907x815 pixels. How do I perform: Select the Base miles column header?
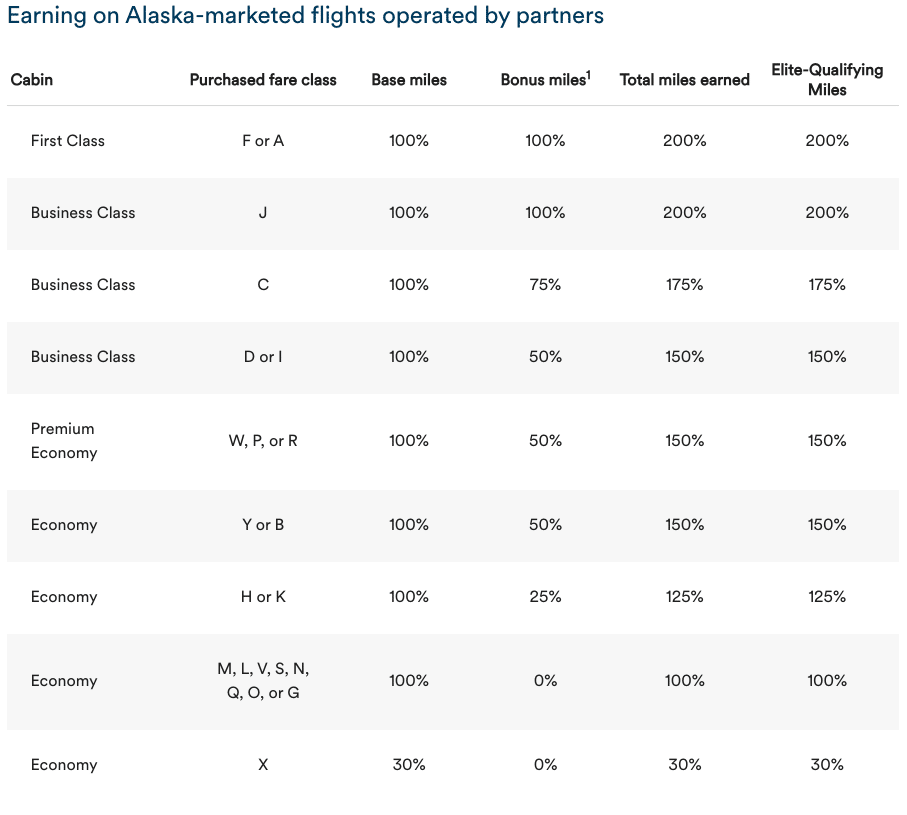pos(409,79)
